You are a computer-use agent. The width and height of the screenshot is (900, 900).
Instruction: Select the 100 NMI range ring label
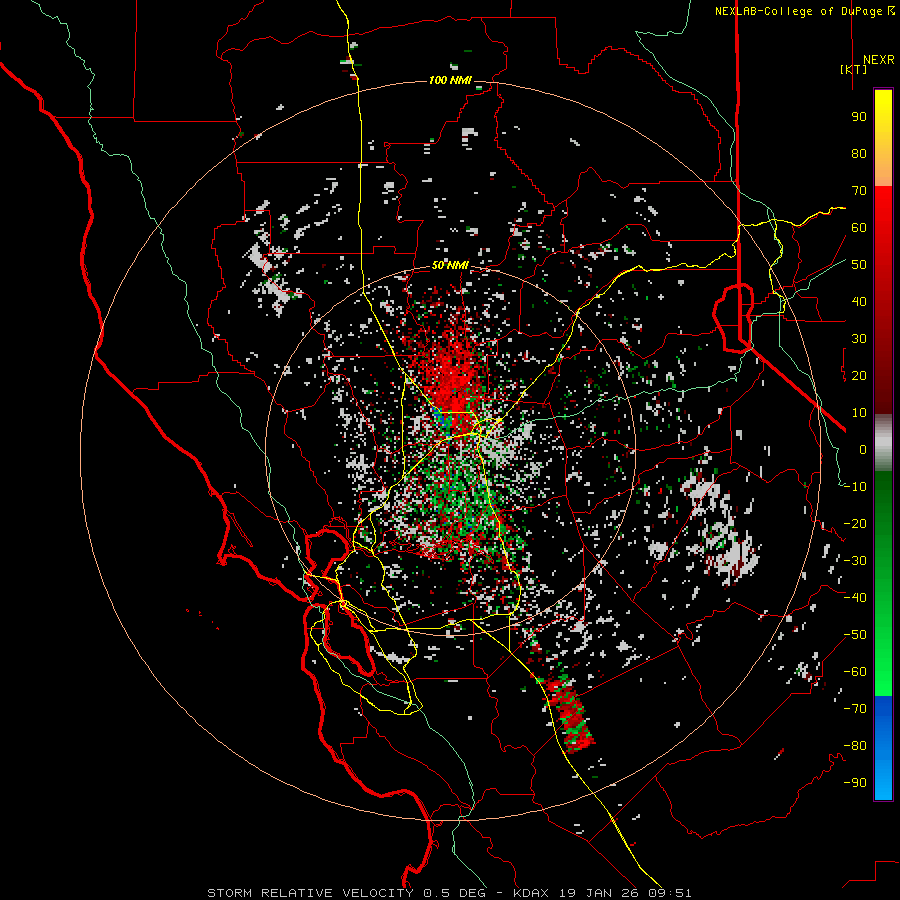coord(450,80)
